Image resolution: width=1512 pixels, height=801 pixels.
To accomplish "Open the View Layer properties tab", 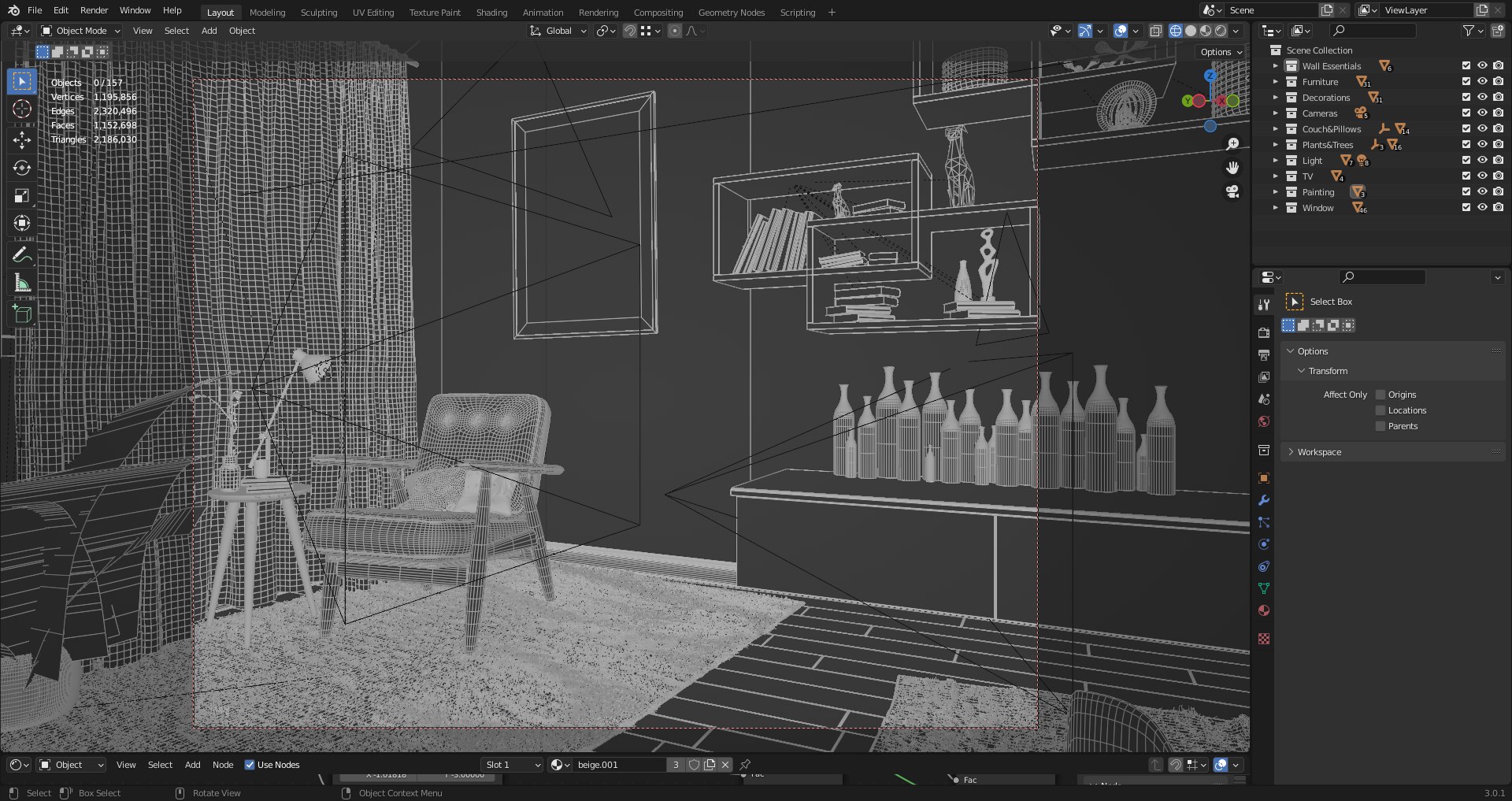I will coord(1264,377).
